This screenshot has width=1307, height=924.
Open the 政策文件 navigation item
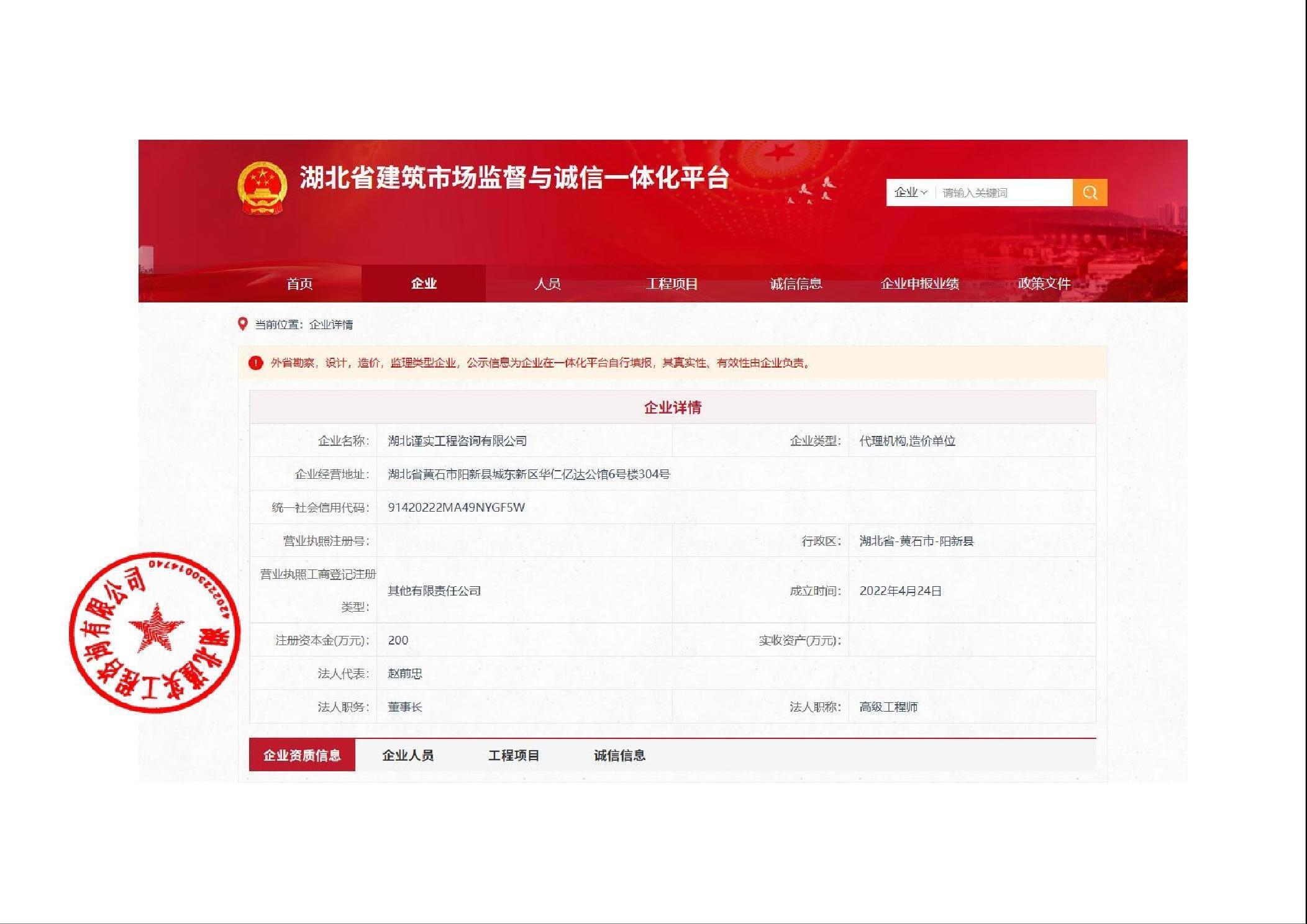[x=1044, y=284]
